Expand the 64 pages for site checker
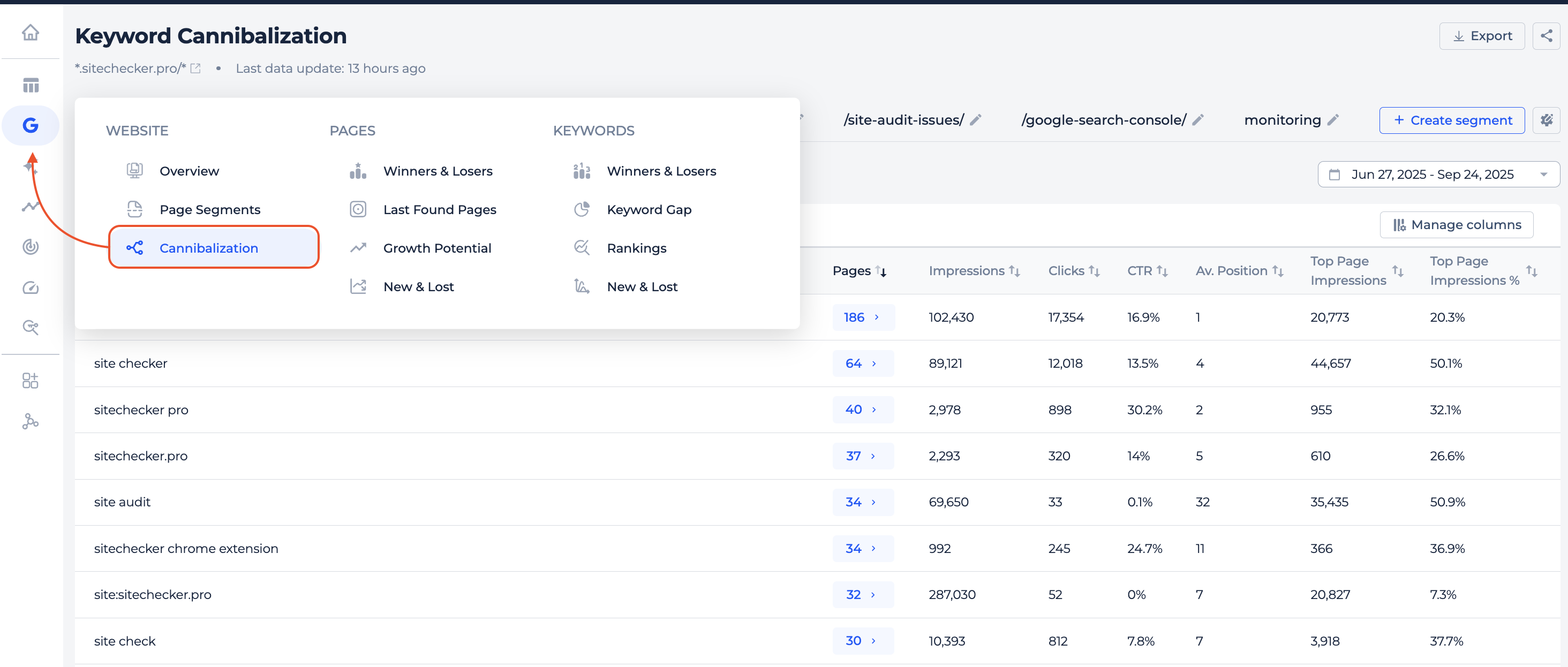 pos(863,363)
